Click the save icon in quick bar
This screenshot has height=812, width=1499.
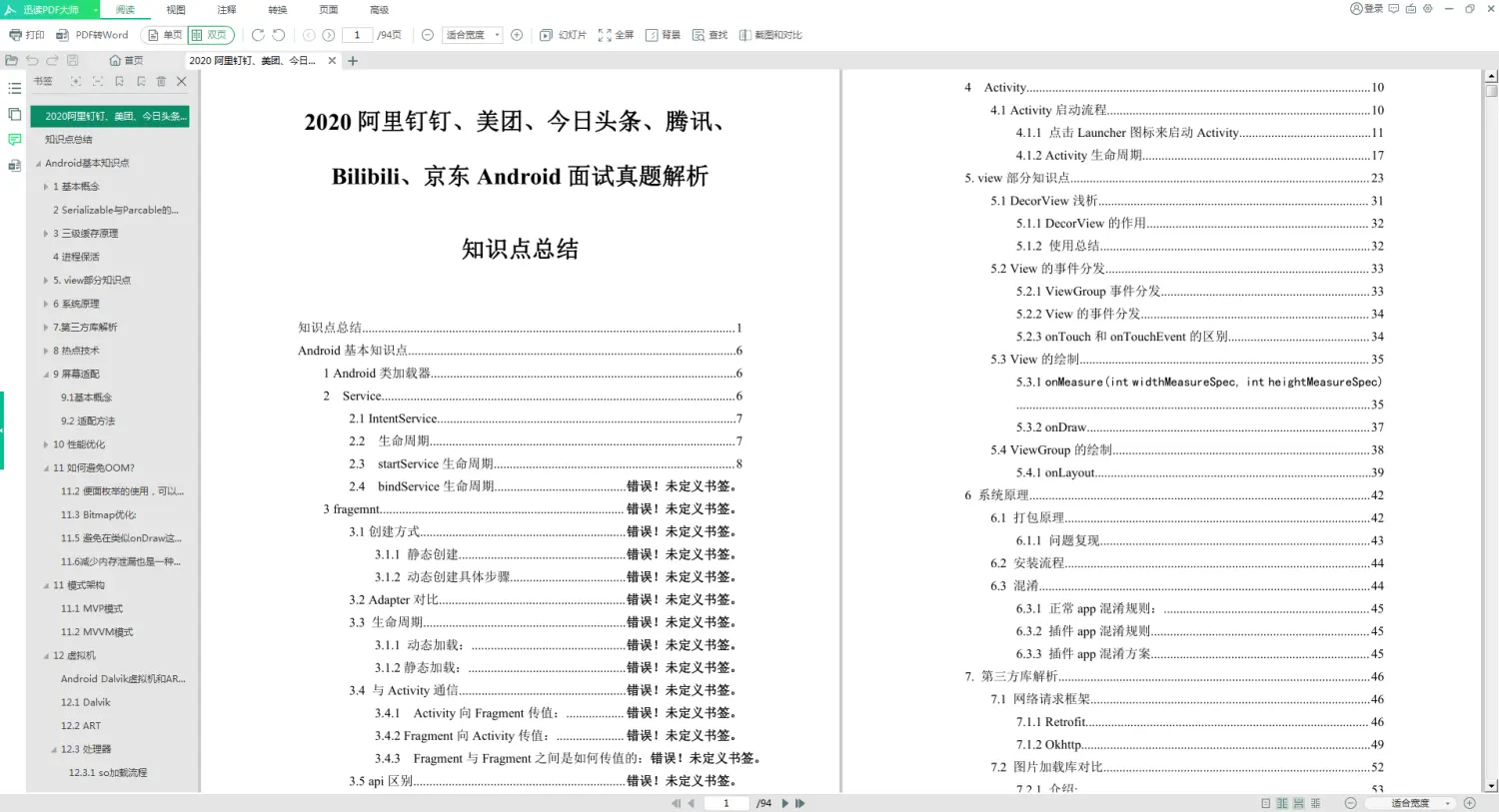(73, 60)
